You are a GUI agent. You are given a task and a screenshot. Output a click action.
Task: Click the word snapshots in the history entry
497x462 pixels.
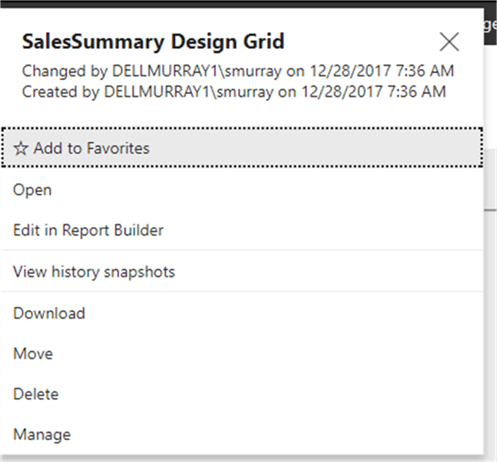pos(139,272)
